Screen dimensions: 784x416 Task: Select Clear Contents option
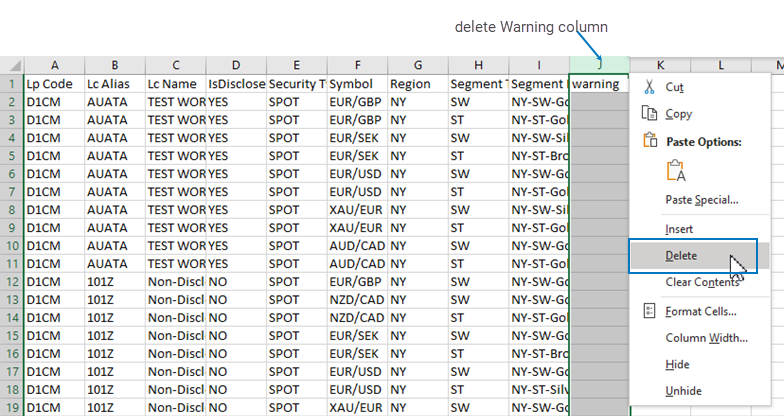[702, 282]
